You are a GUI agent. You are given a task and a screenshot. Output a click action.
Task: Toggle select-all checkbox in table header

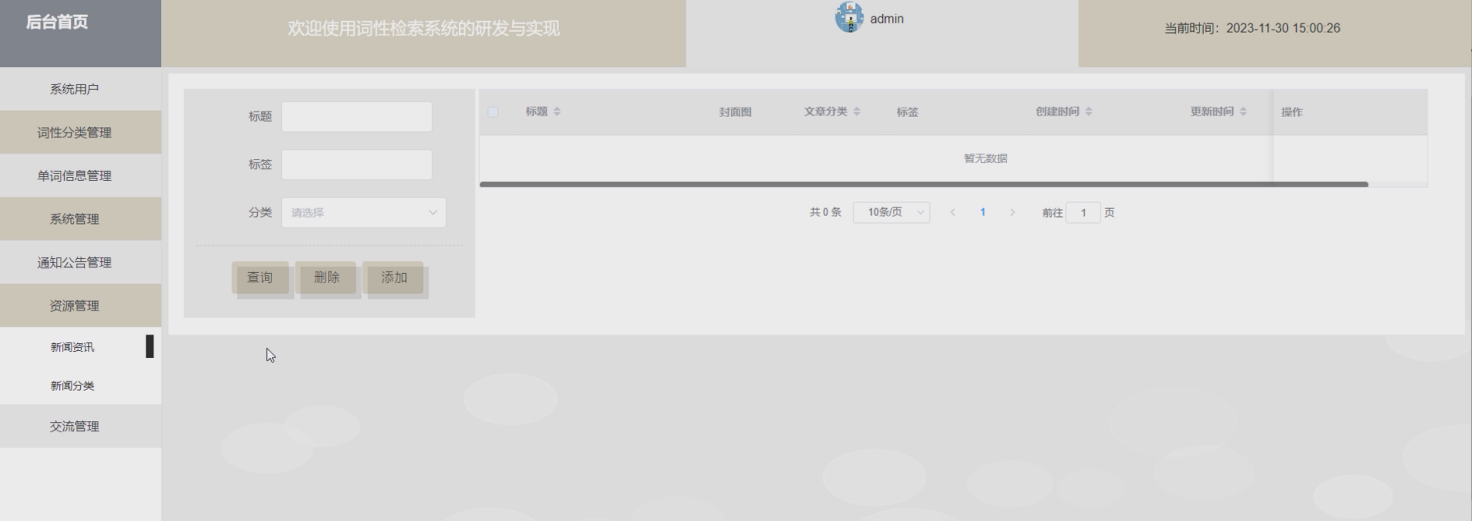(x=493, y=112)
